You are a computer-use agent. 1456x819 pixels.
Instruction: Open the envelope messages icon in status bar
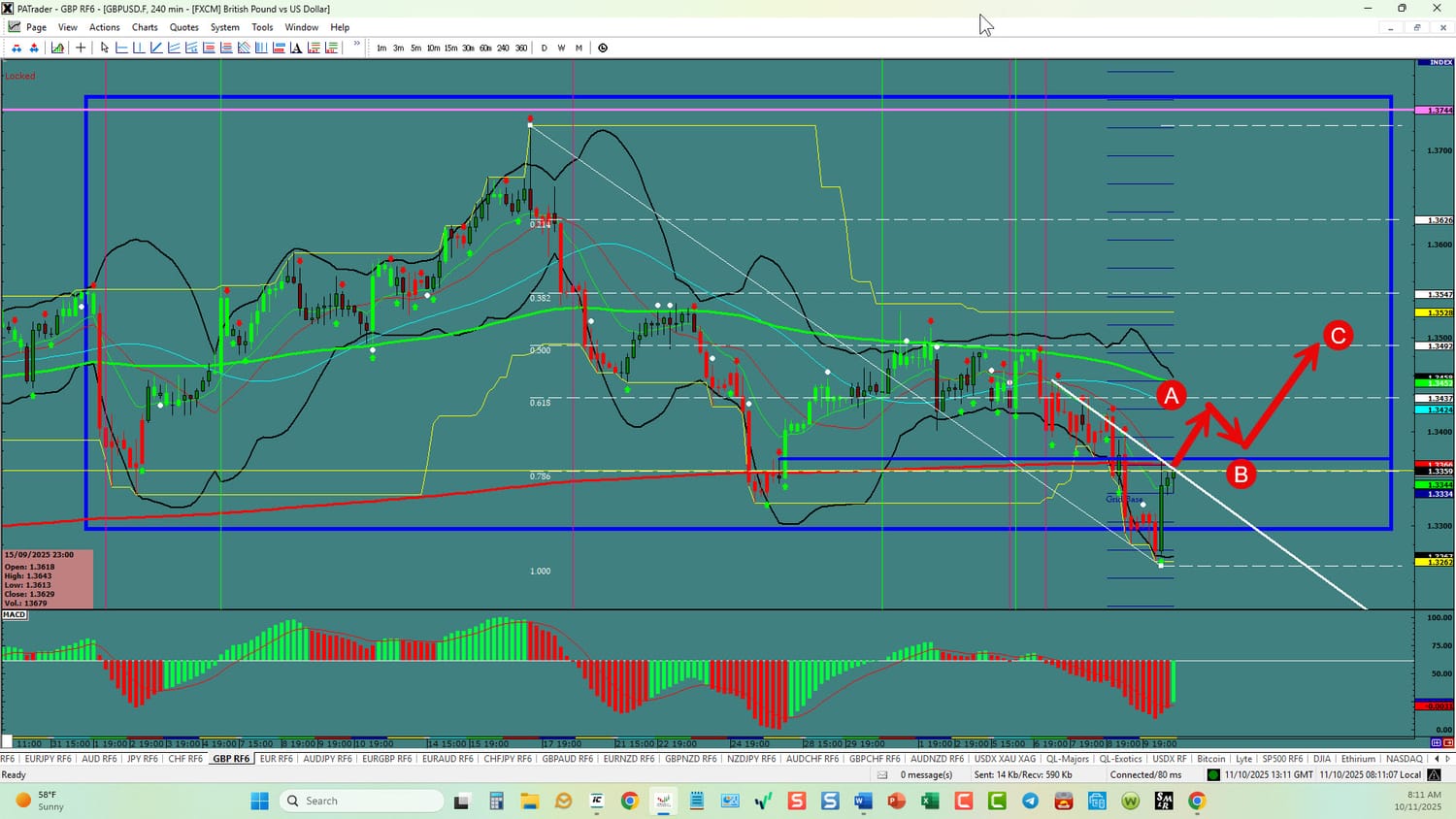[882, 774]
